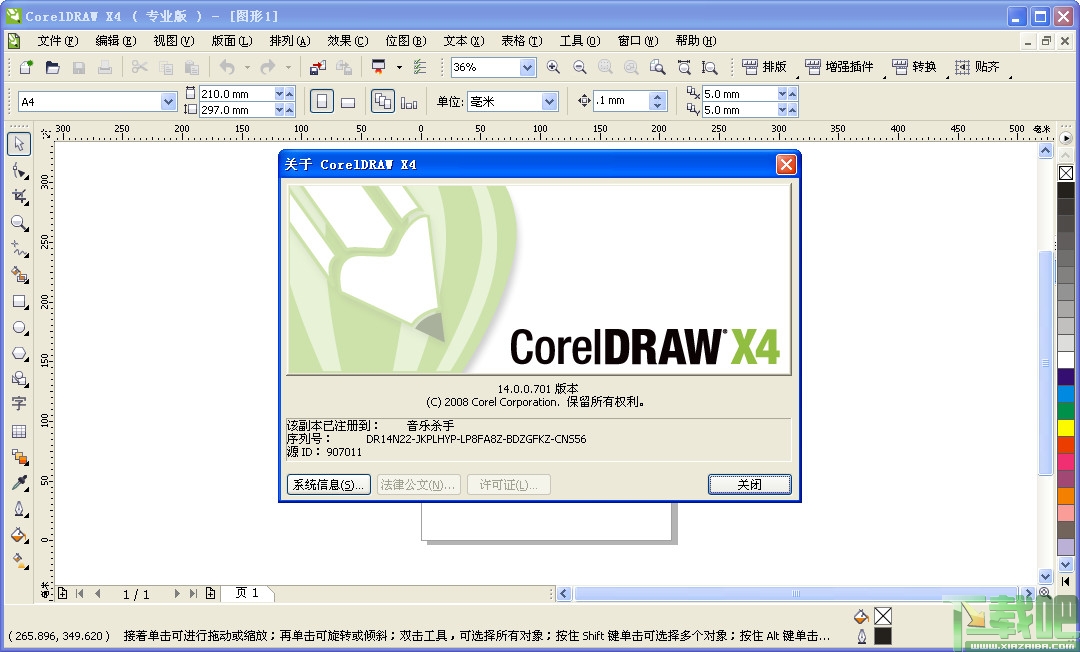Select the no-color swatch in palette
This screenshot has height=652, width=1080.
(1066, 173)
